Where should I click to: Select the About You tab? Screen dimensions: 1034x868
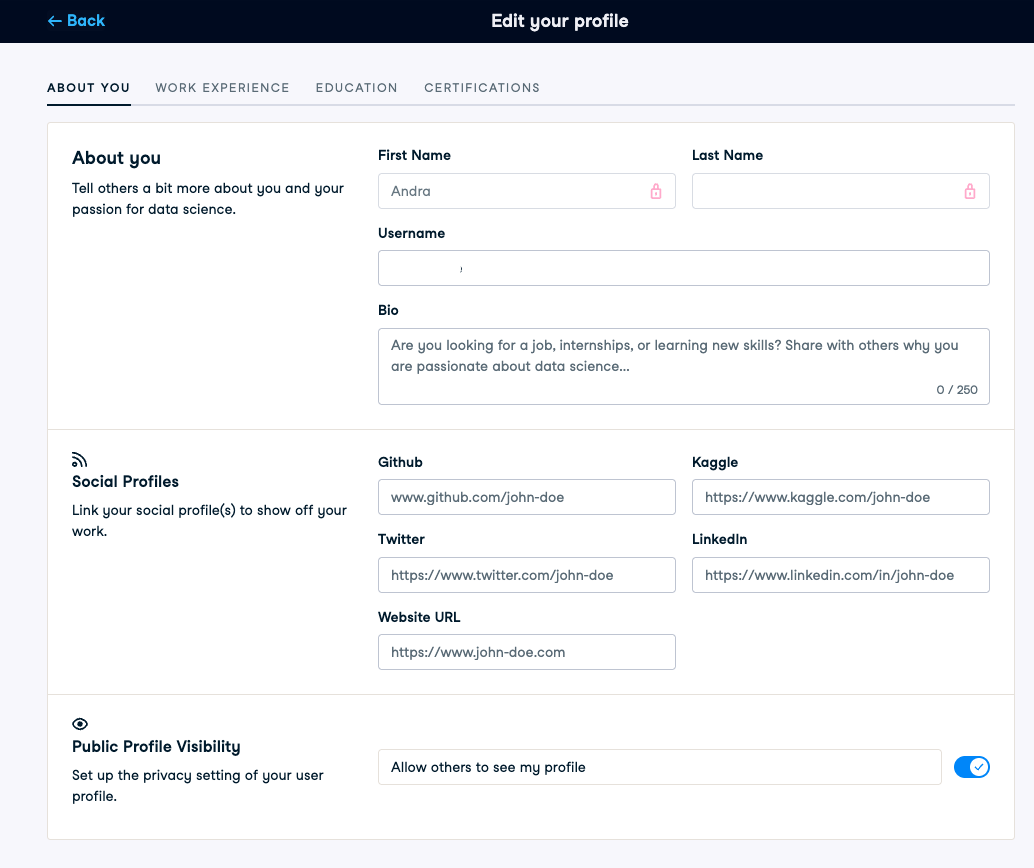(88, 88)
